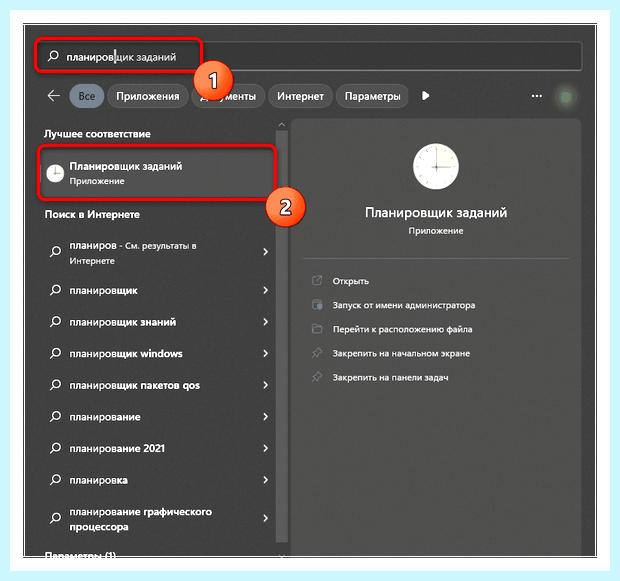The image size is (620, 581).
Task: Click the results list scrollbar
Action: 282,336
